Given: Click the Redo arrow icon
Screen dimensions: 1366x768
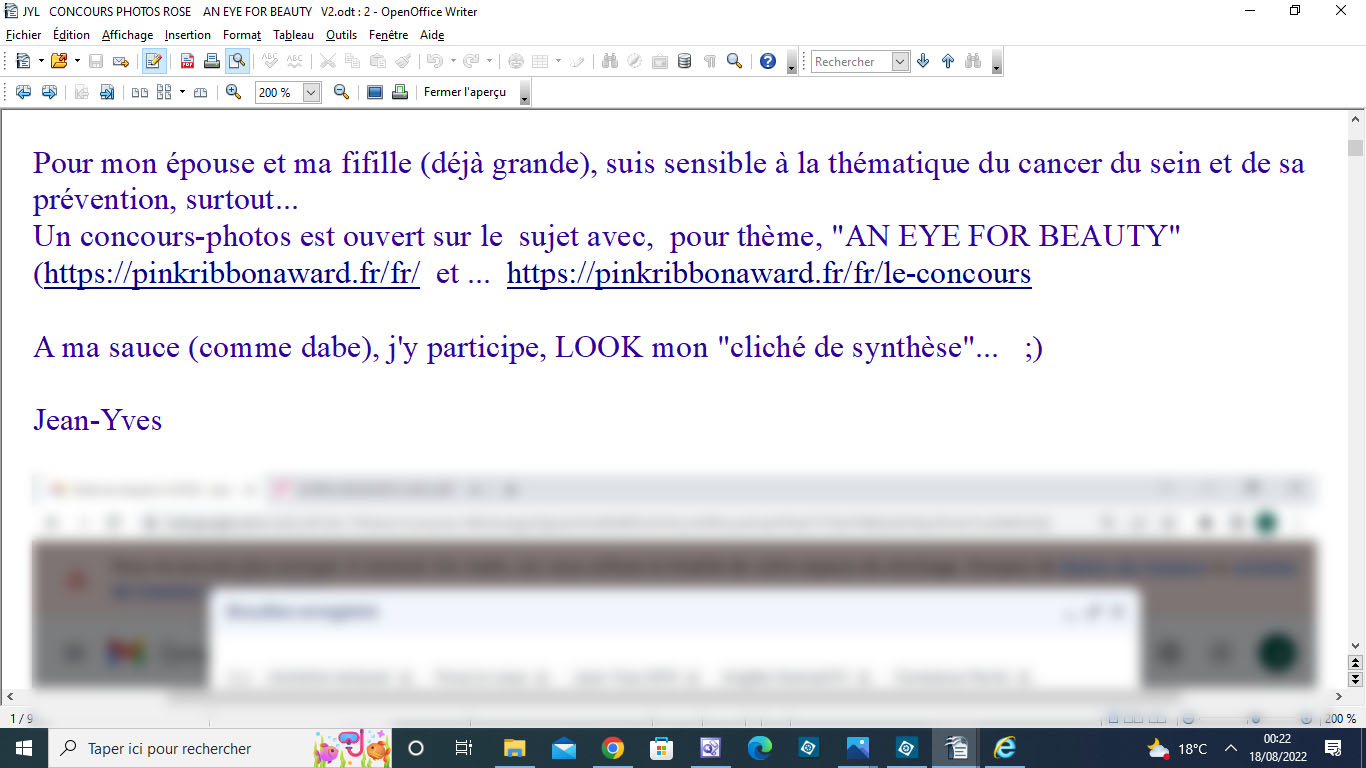Looking at the screenshot, I should pyautogui.click(x=470, y=61).
